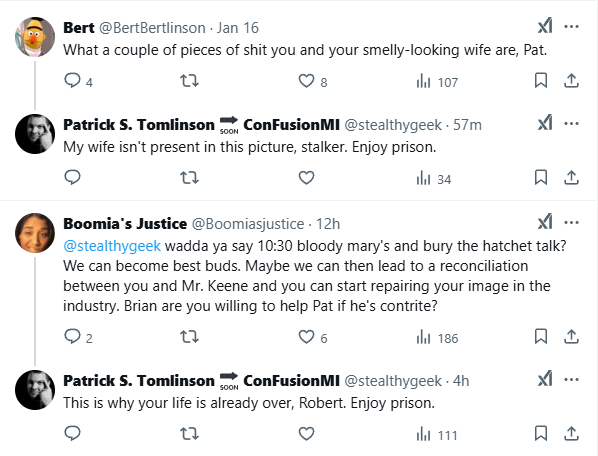The height and width of the screenshot is (456, 598).
Task: Open more menu on Patrick's 57m tweet
Action: pos(571,124)
